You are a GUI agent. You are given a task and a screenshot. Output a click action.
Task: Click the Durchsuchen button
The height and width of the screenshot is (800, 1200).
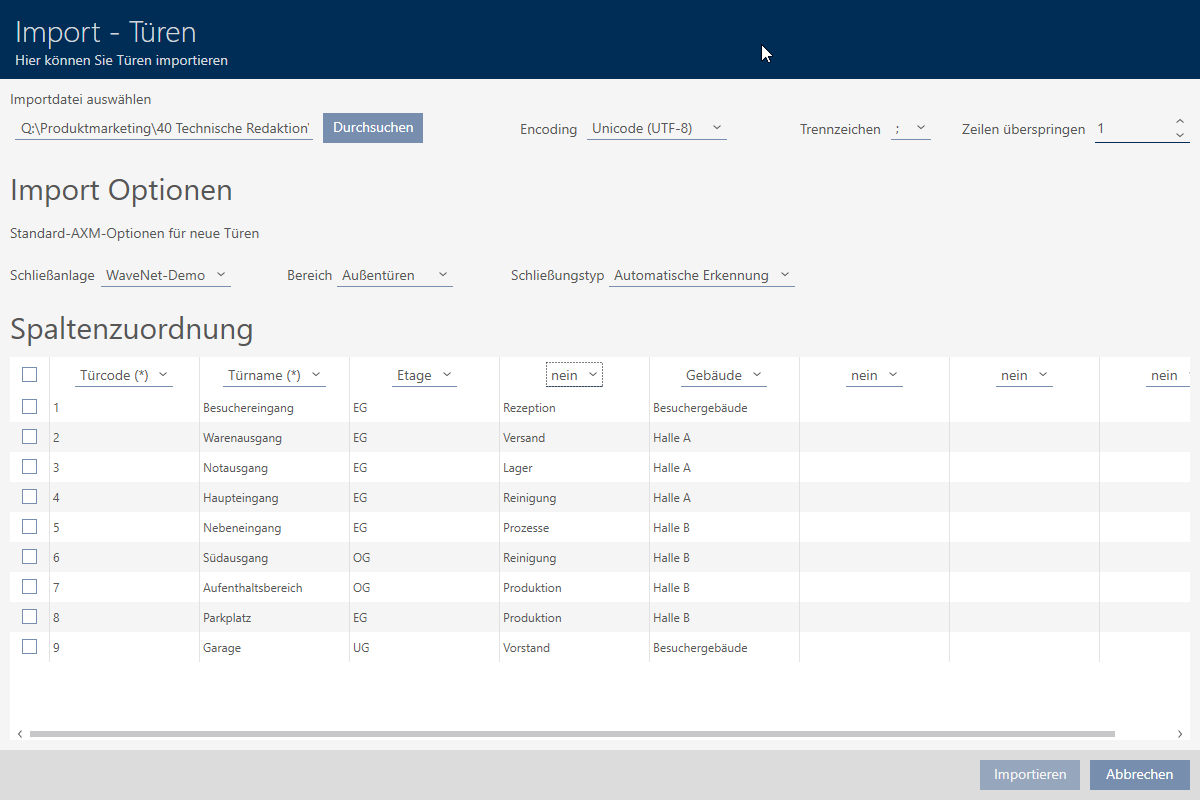point(373,128)
